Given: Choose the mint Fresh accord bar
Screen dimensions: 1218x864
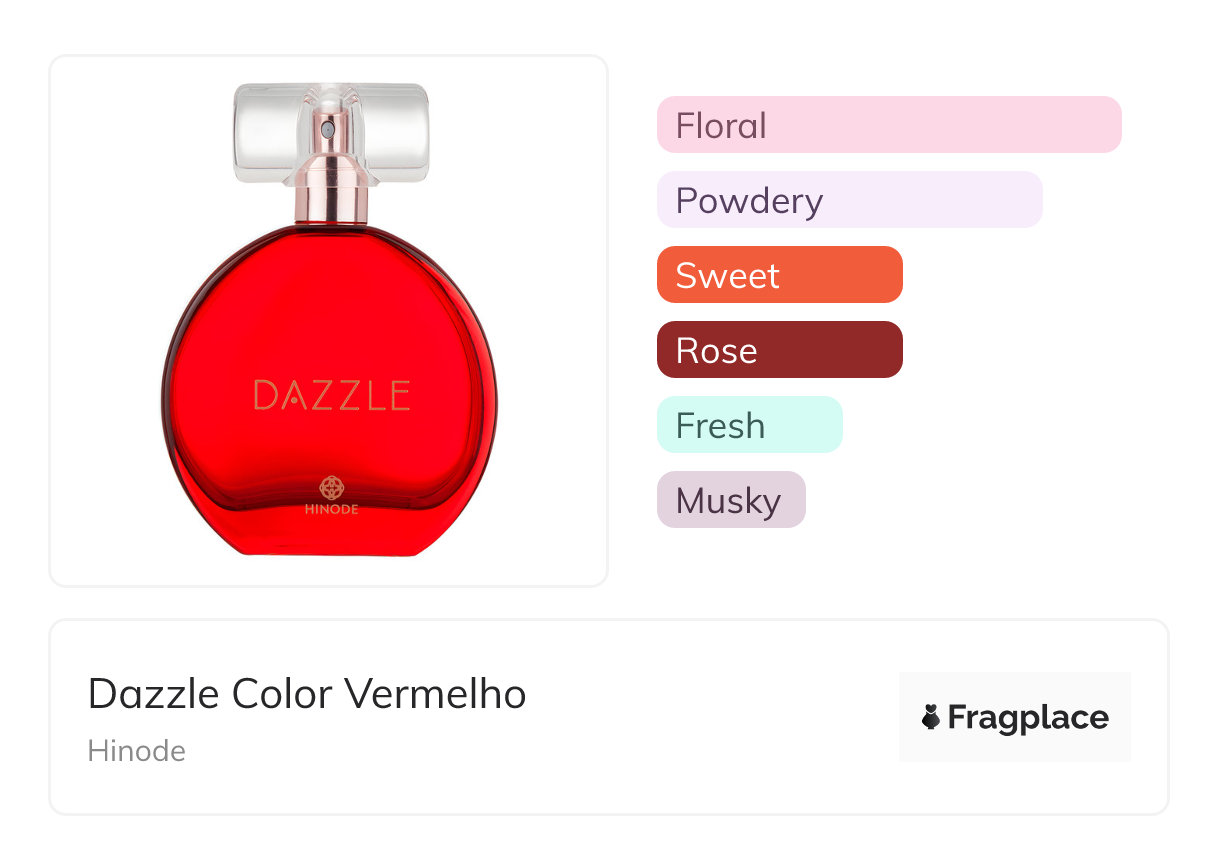Looking at the screenshot, I should coord(749,425).
